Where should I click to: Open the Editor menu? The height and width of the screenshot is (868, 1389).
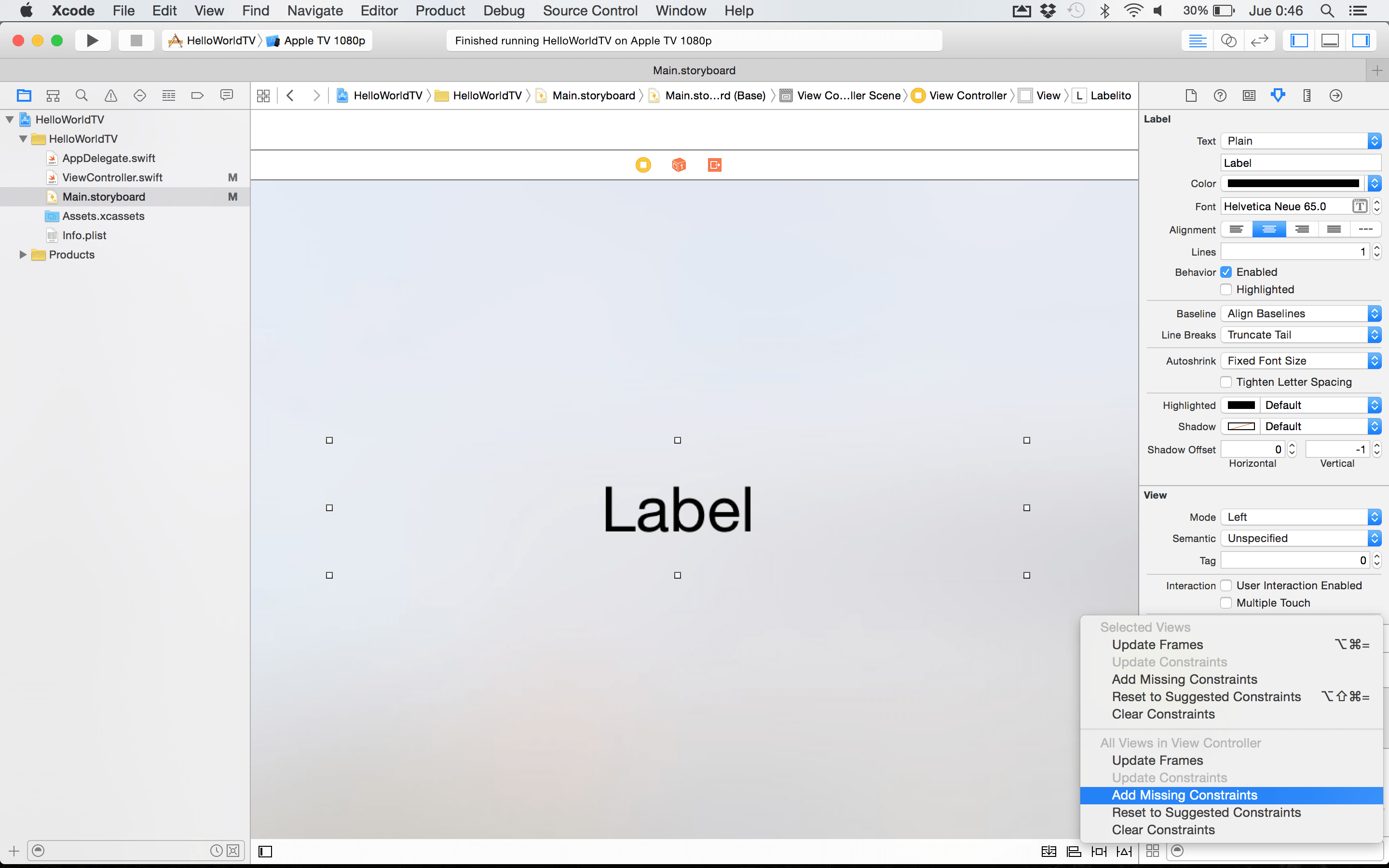(x=379, y=10)
